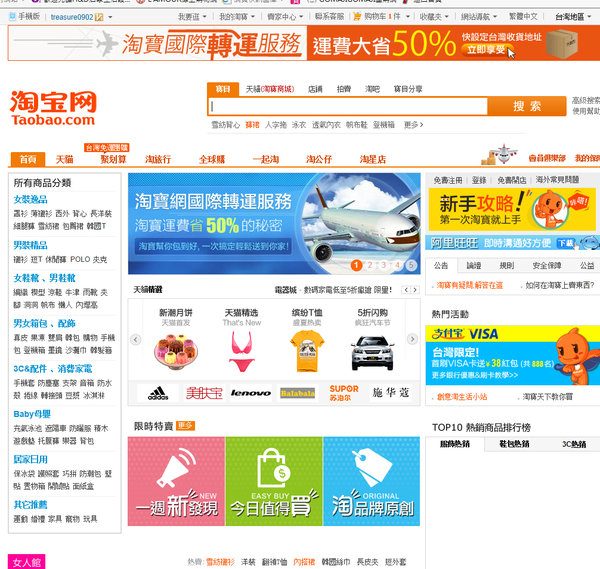
Task: Click the 繁體中文 language link
Action: (523, 16)
